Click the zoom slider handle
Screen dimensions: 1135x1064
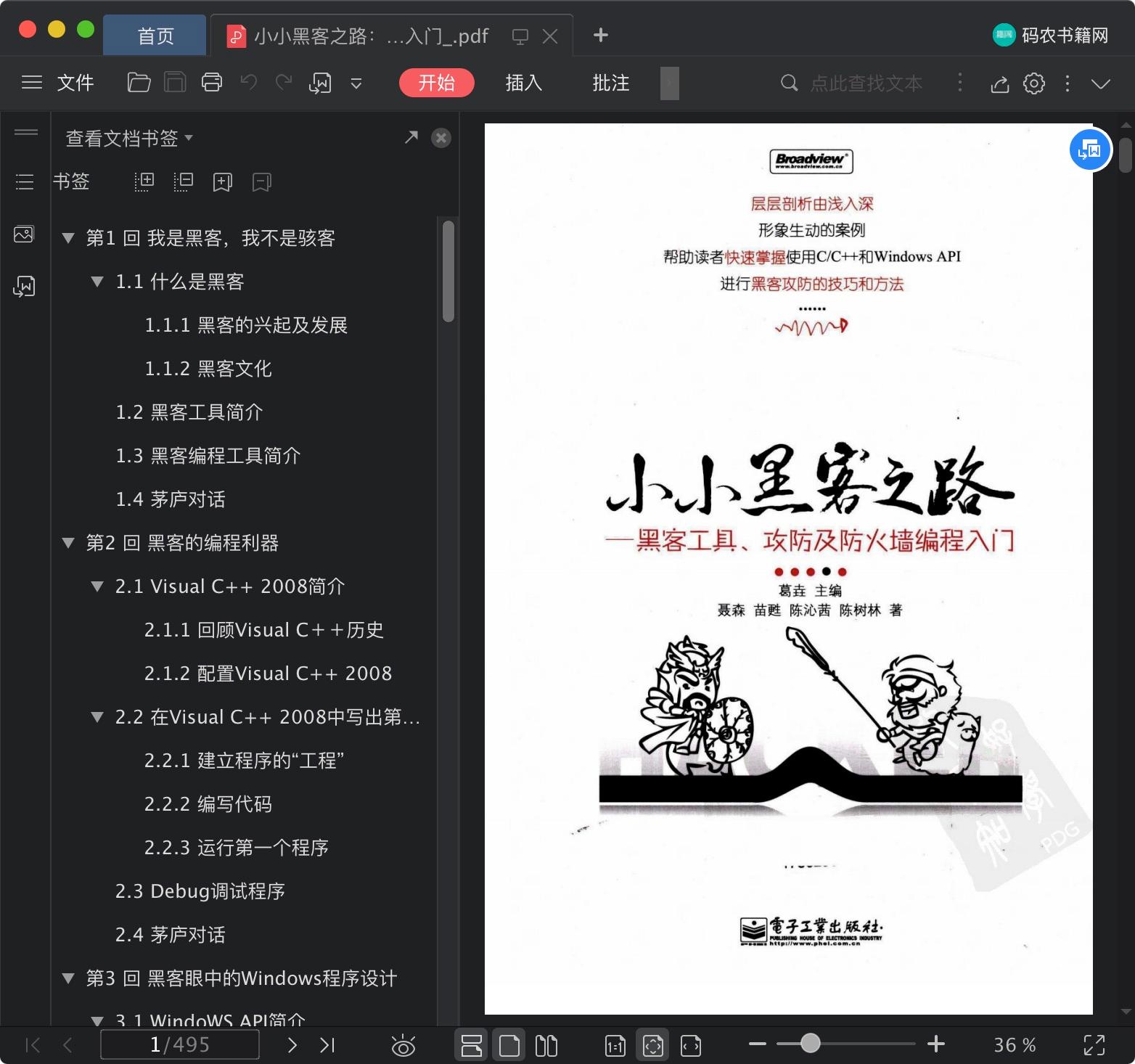810,1044
